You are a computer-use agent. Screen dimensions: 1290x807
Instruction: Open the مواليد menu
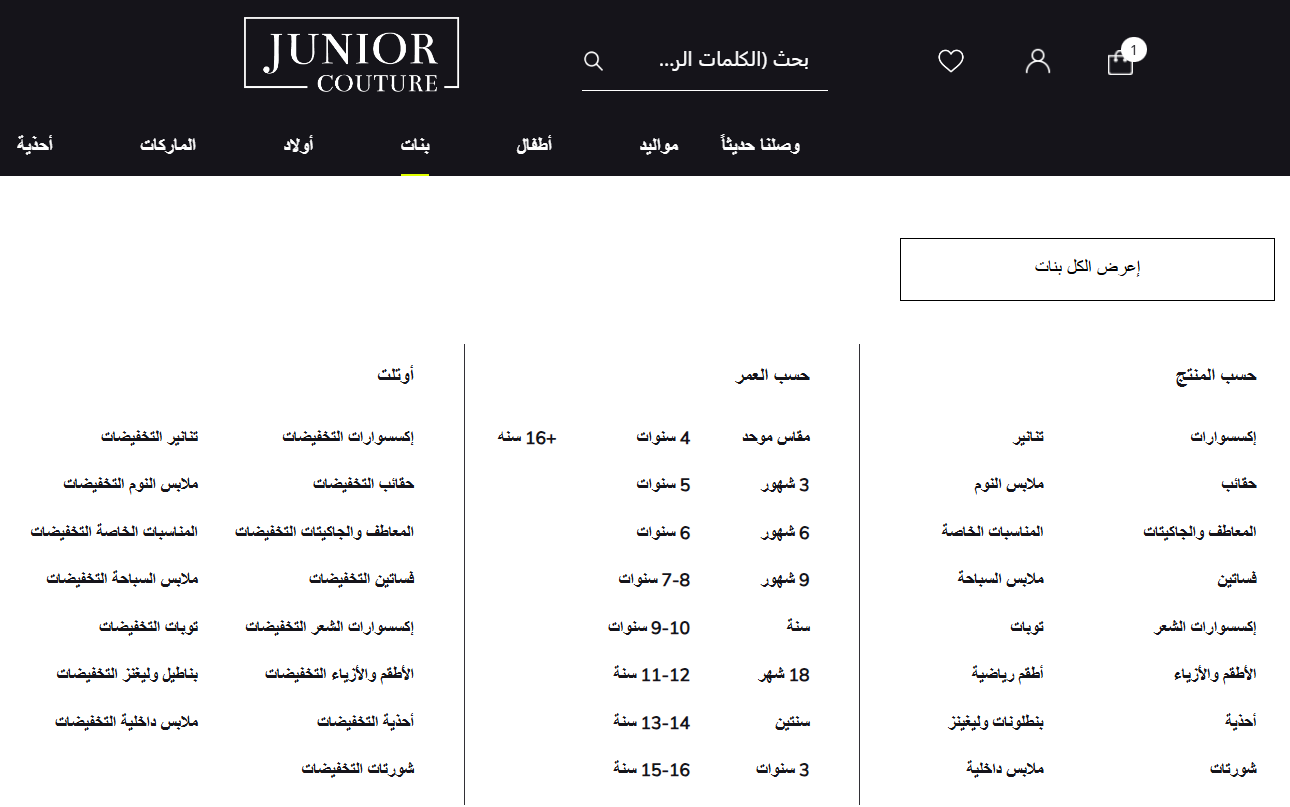(659, 145)
